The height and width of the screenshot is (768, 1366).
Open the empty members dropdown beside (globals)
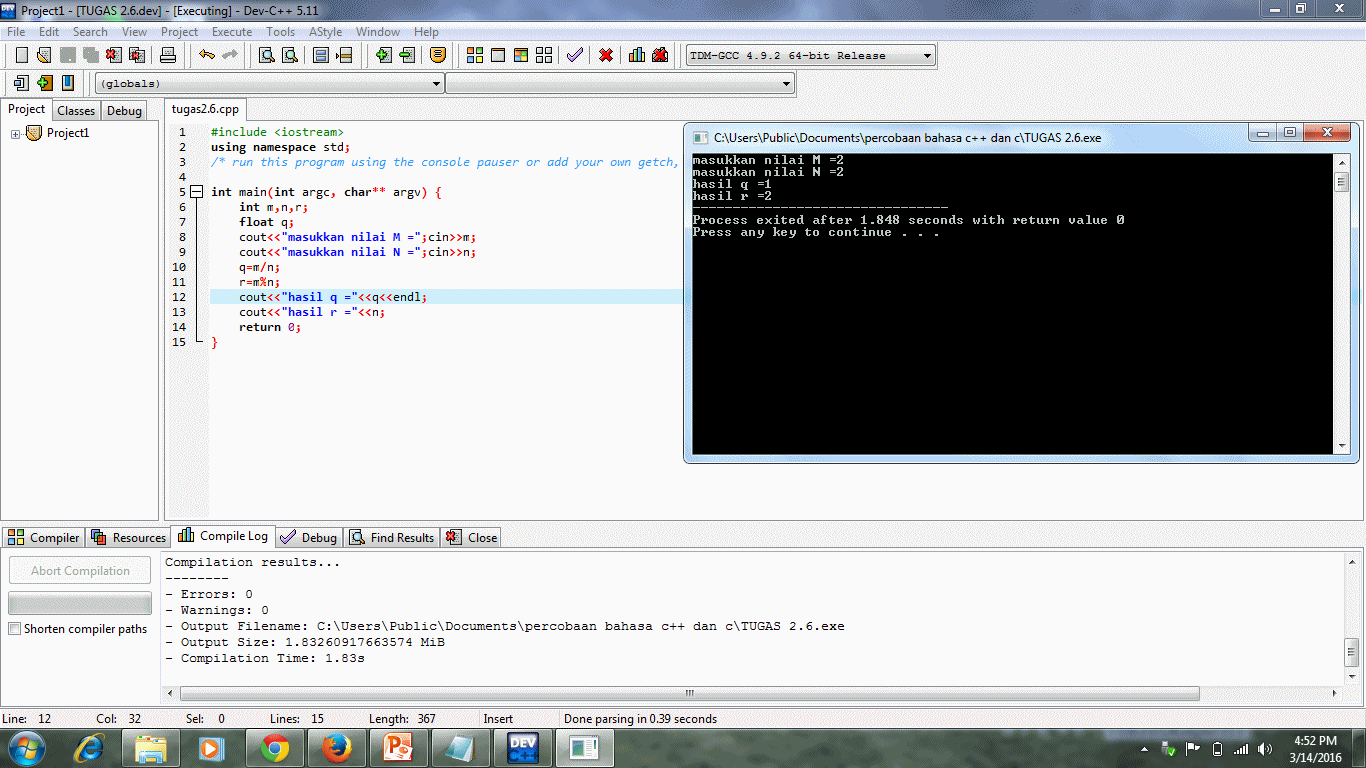click(620, 84)
